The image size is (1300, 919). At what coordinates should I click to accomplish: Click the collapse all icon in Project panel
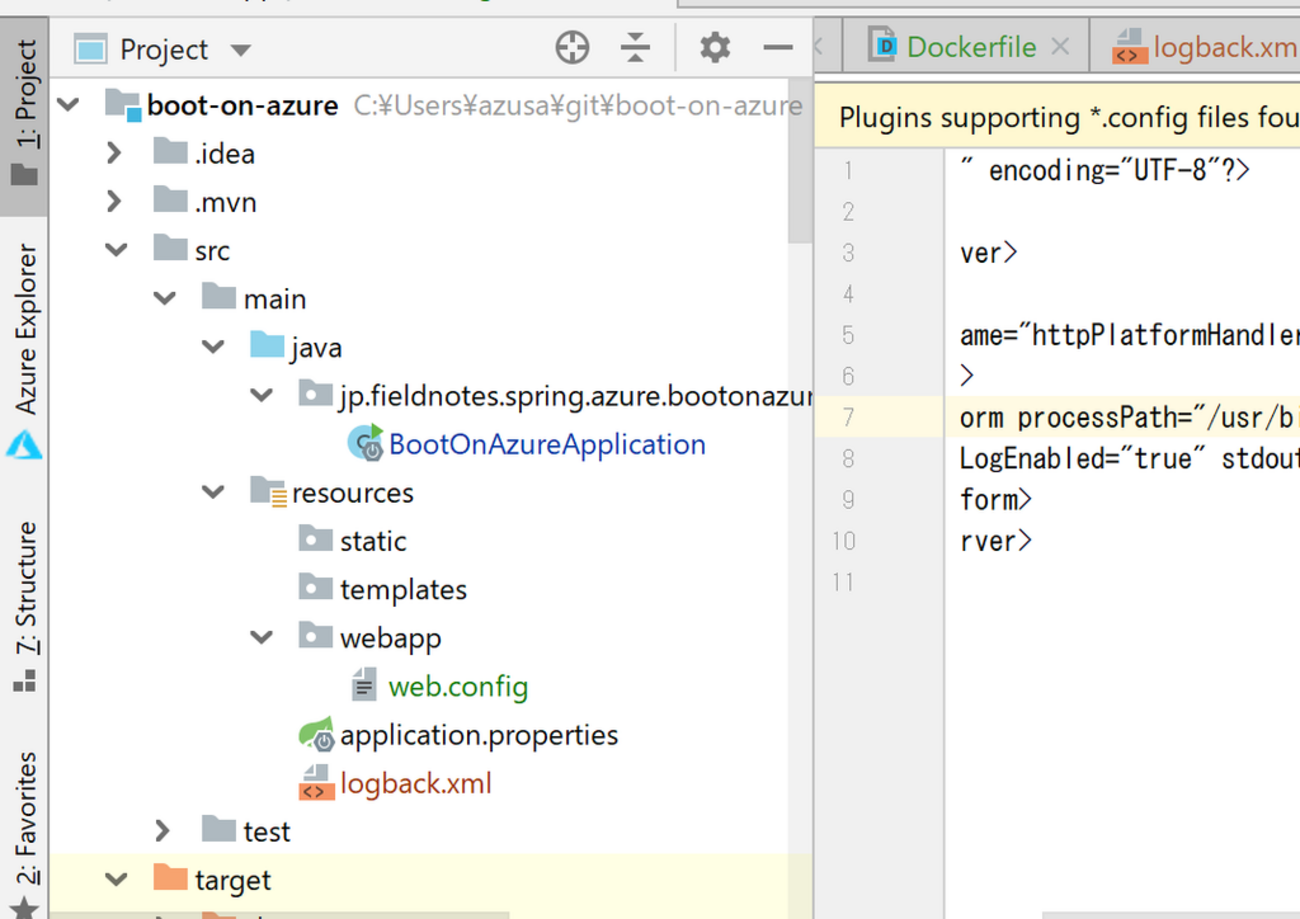click(x=635, y=48)
